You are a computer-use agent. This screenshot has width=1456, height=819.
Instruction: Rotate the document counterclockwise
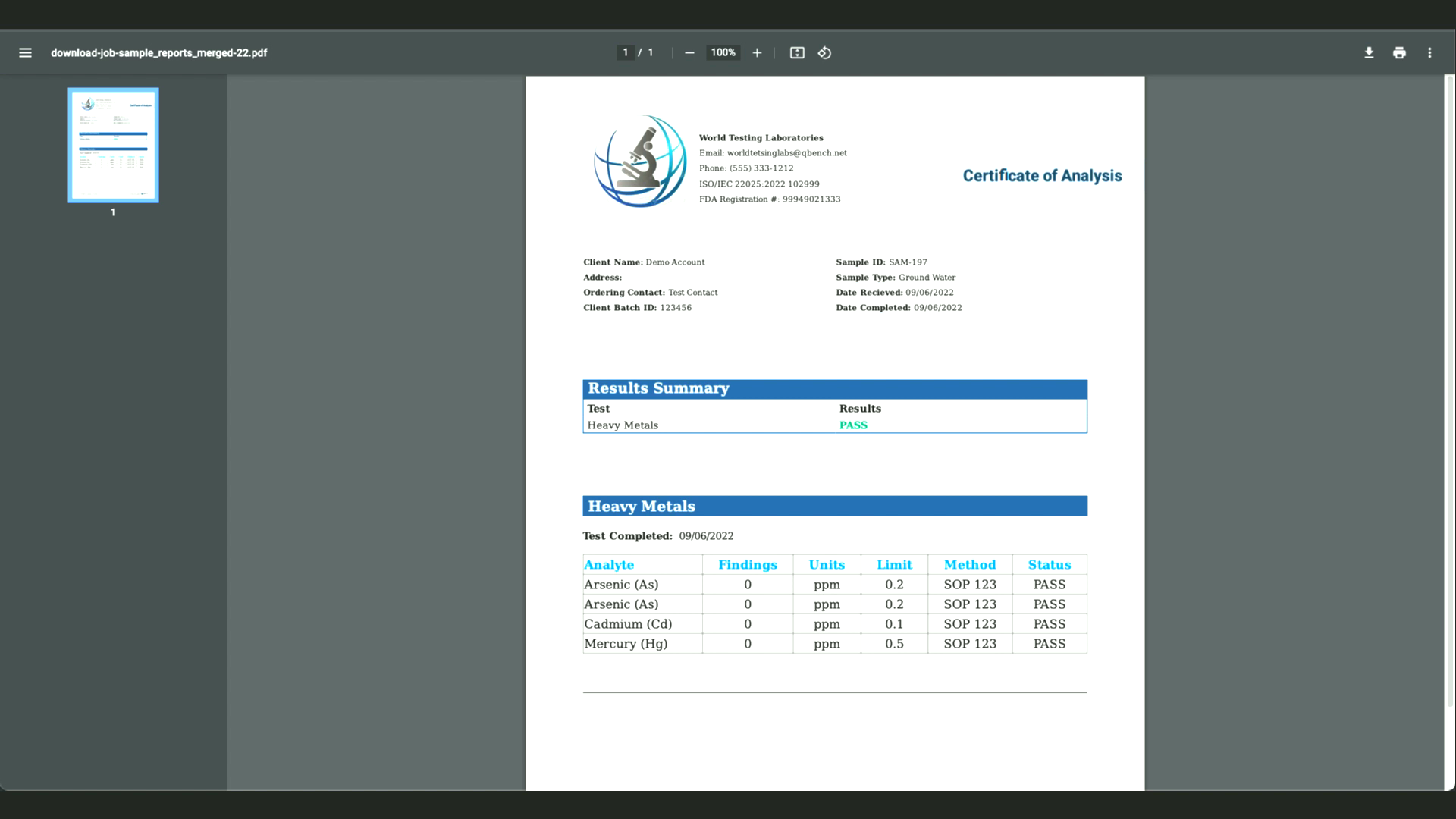click(x=824, y=52)
